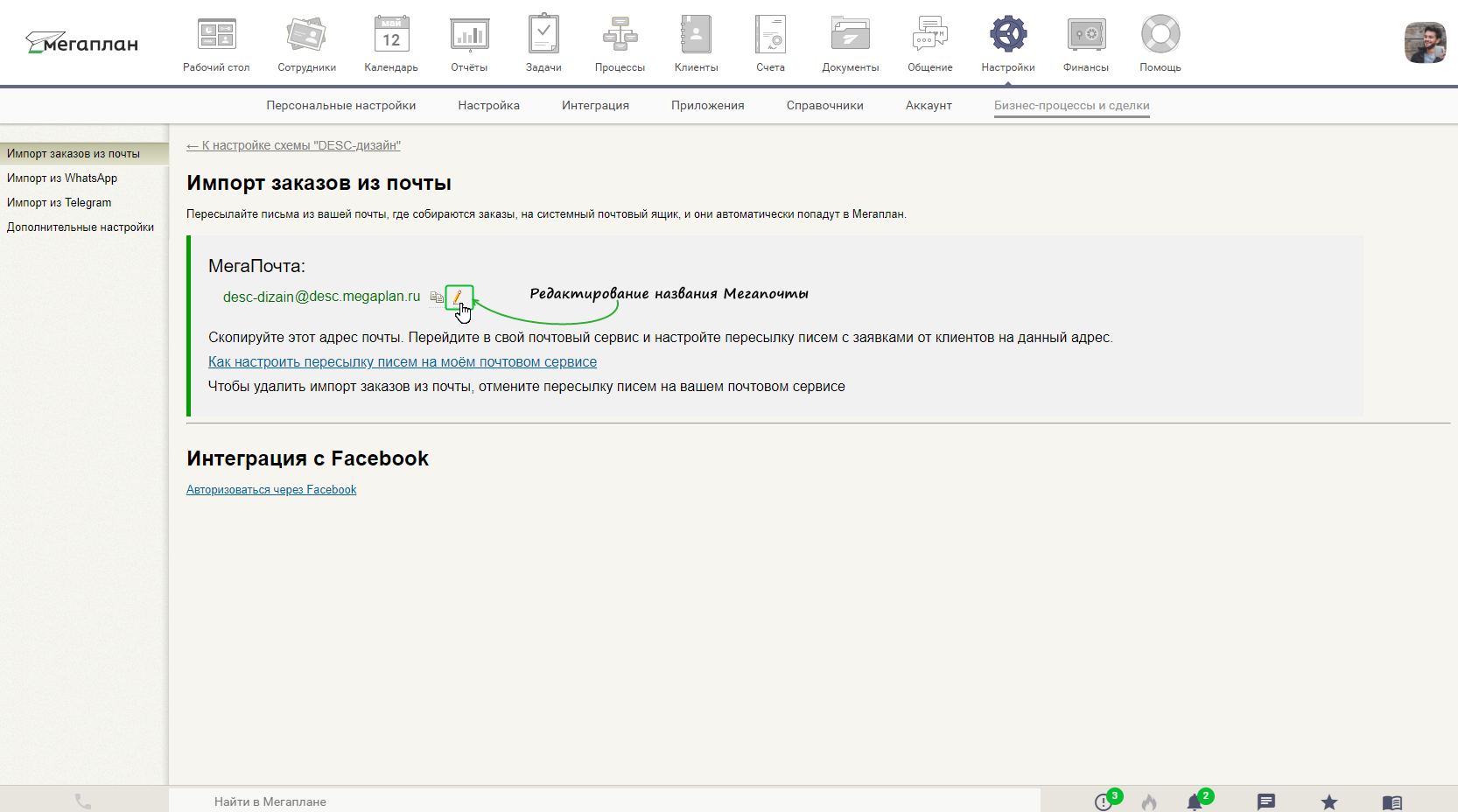Click the desc-dizain@desc.megaplan.ru address
1458x812 pixels.
tap(321, 297)
